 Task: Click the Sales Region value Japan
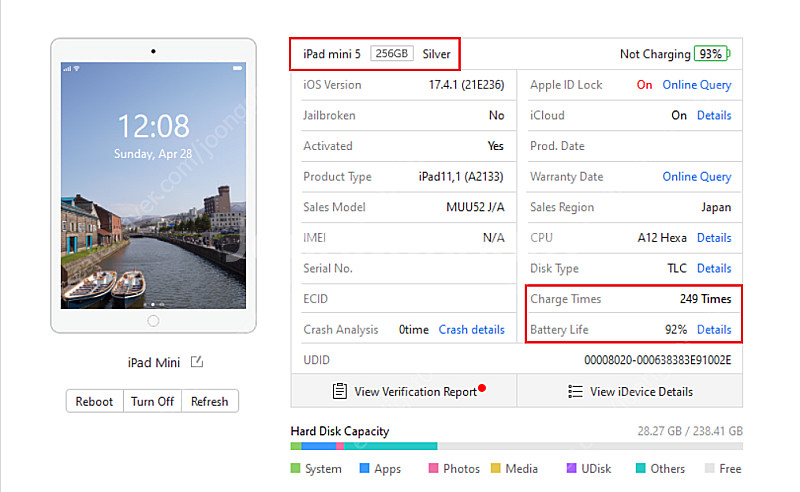tap(716, 207)
